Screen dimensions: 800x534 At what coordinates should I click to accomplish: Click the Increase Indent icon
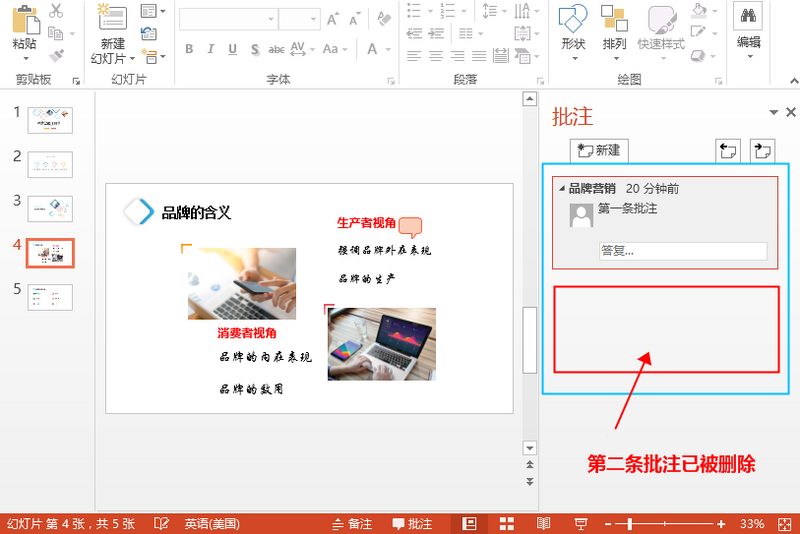[436, 34]
